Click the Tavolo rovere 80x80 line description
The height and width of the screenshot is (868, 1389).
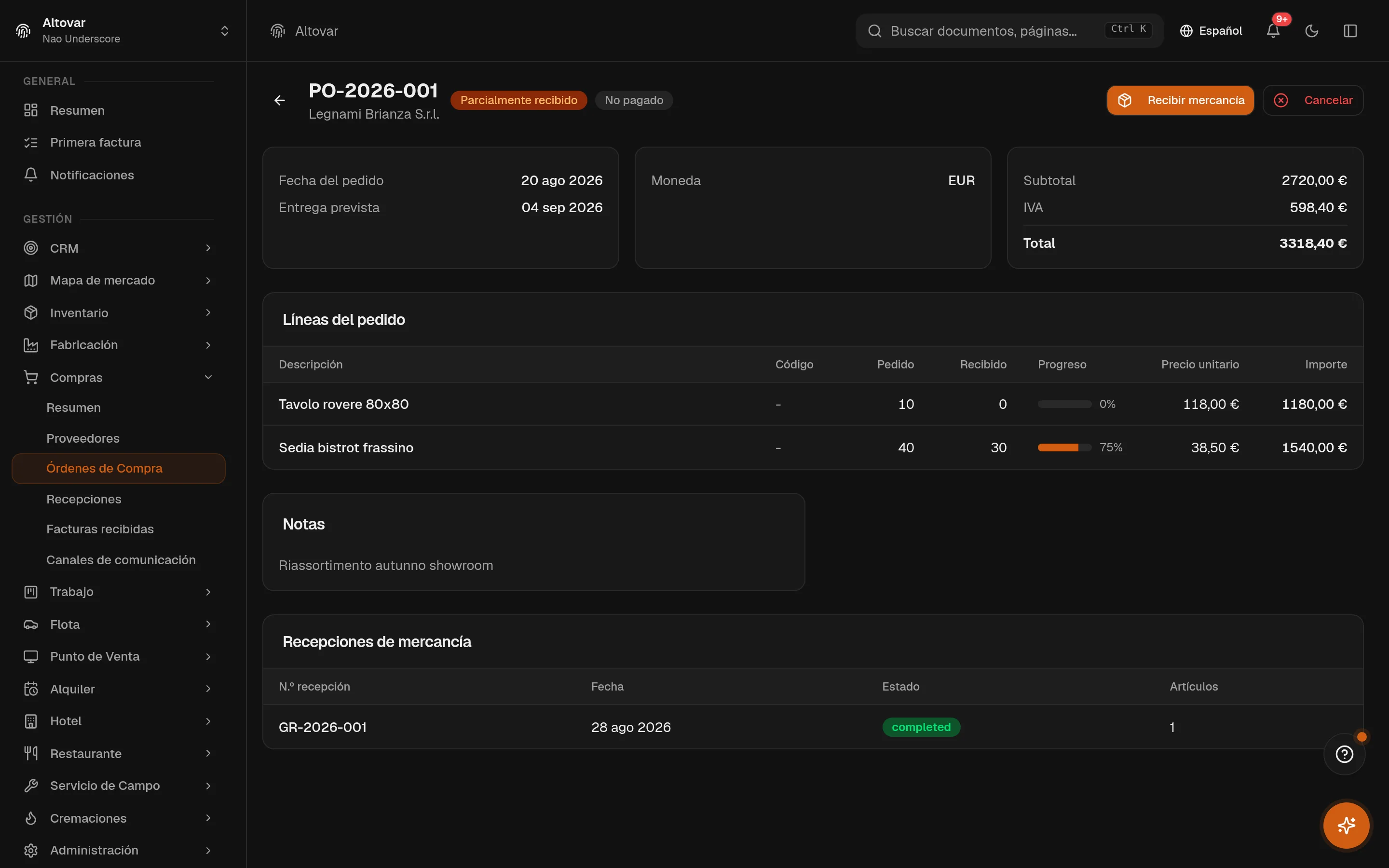click(343, 404)
